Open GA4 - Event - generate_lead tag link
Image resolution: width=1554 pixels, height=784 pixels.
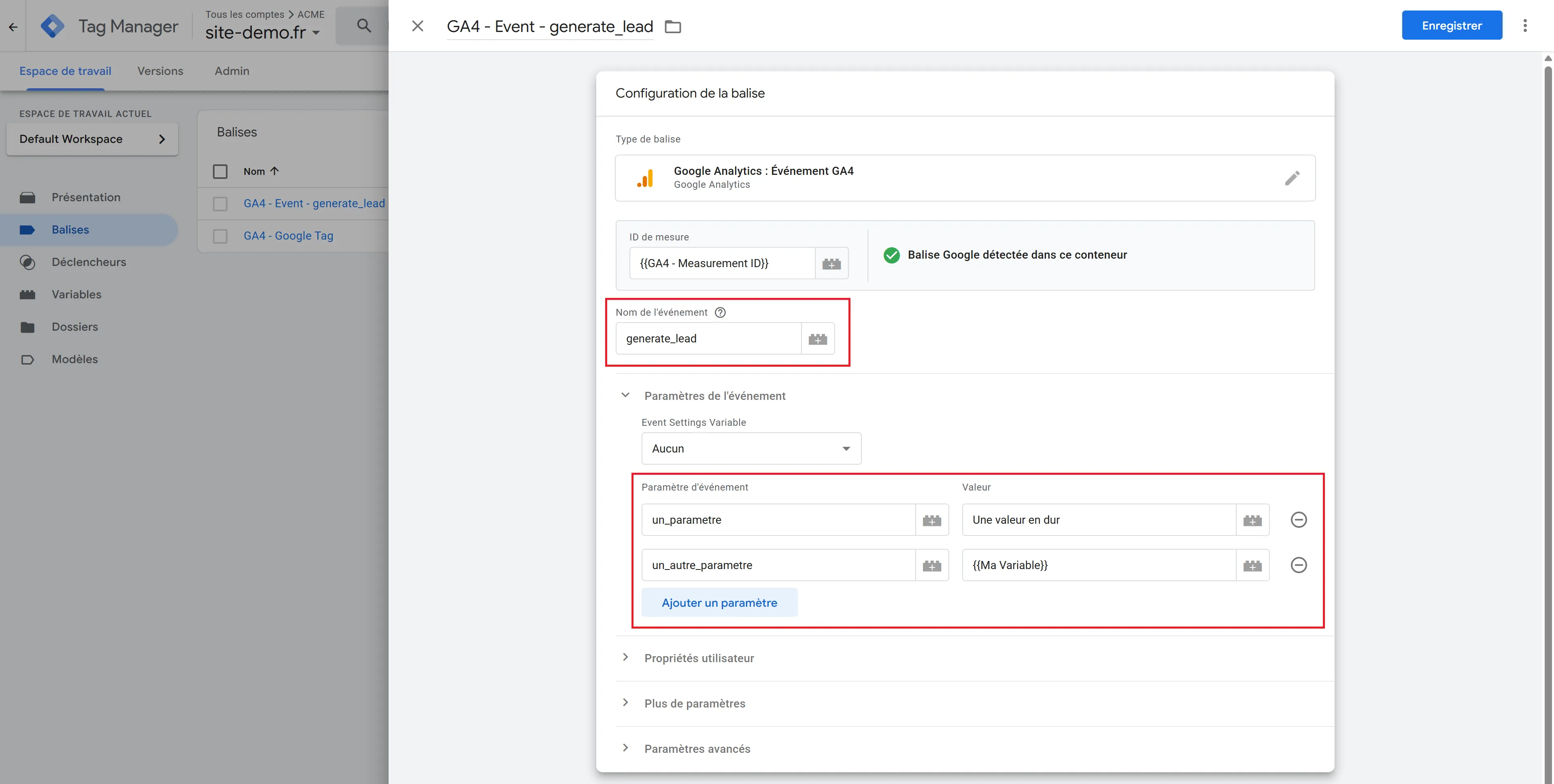point(314,204)
